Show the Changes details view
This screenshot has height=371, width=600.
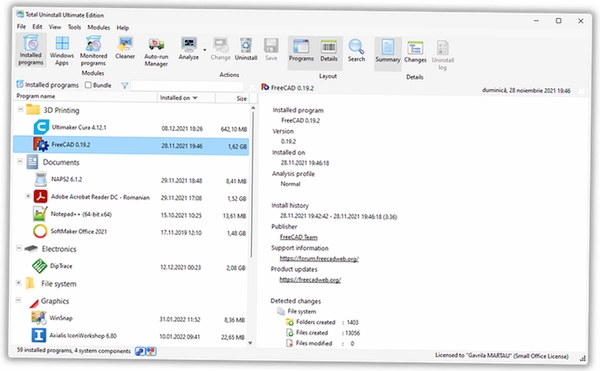pos(415,52)
